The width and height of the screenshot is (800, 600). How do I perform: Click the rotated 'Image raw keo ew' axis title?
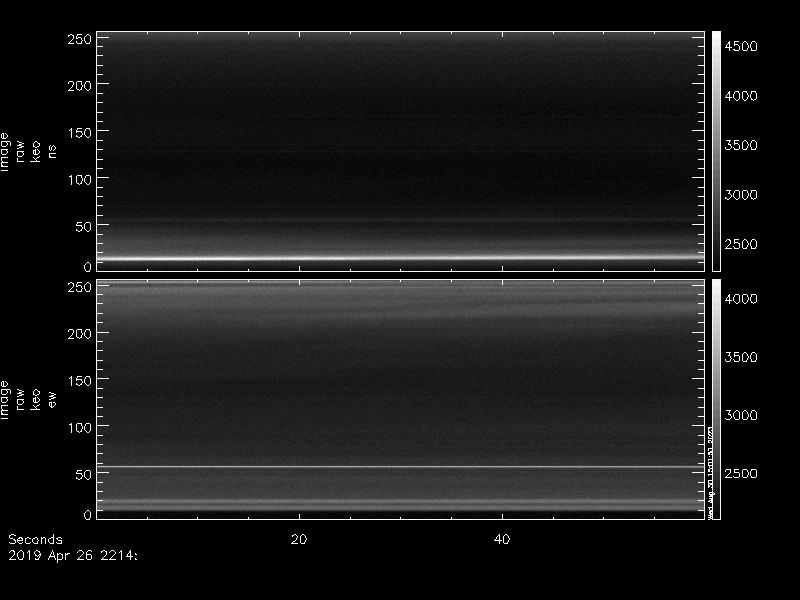28,399
